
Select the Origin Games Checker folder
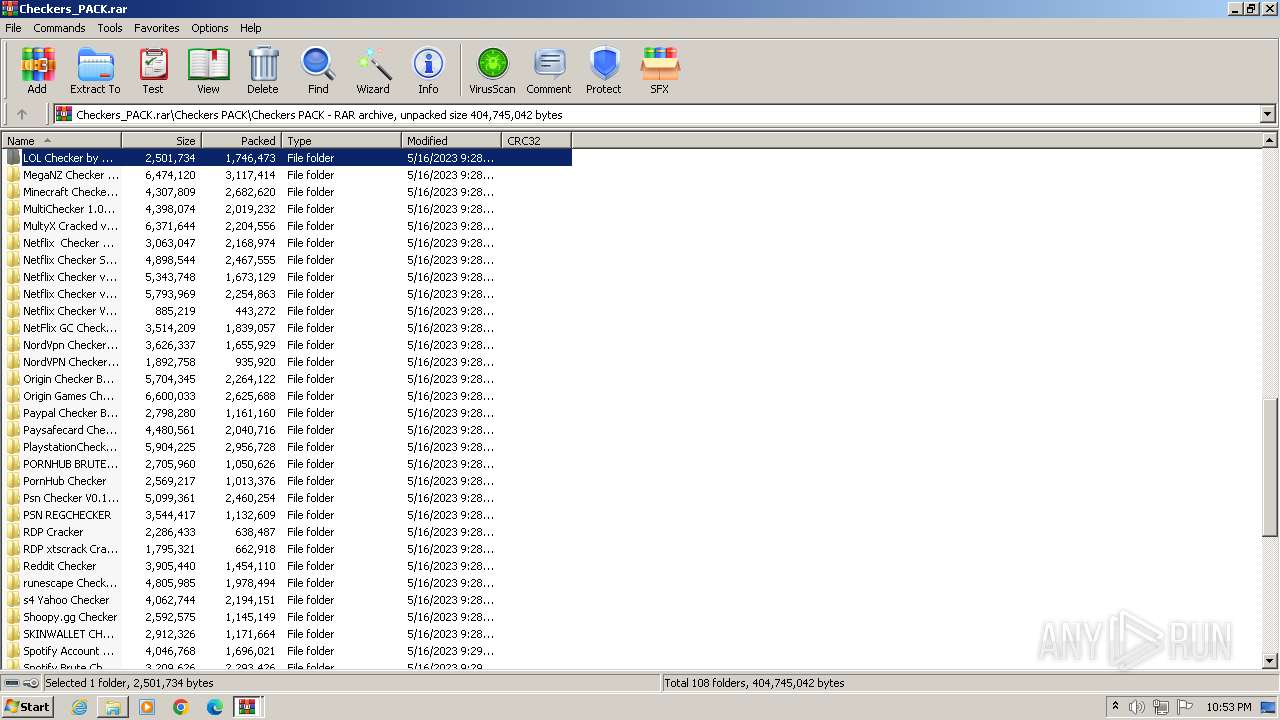point(287,396)
